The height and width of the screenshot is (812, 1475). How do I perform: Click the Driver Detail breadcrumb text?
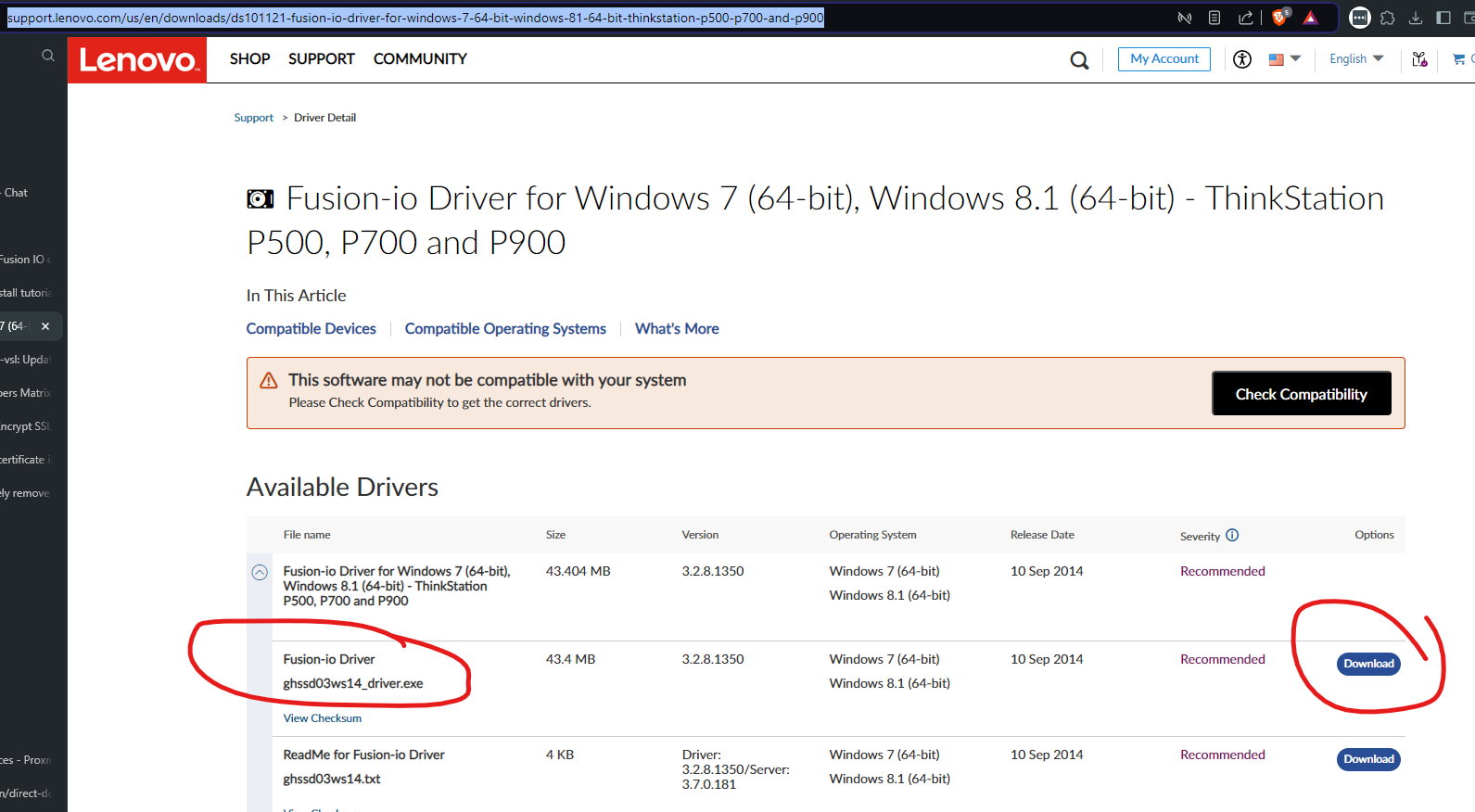coord(324,118)
